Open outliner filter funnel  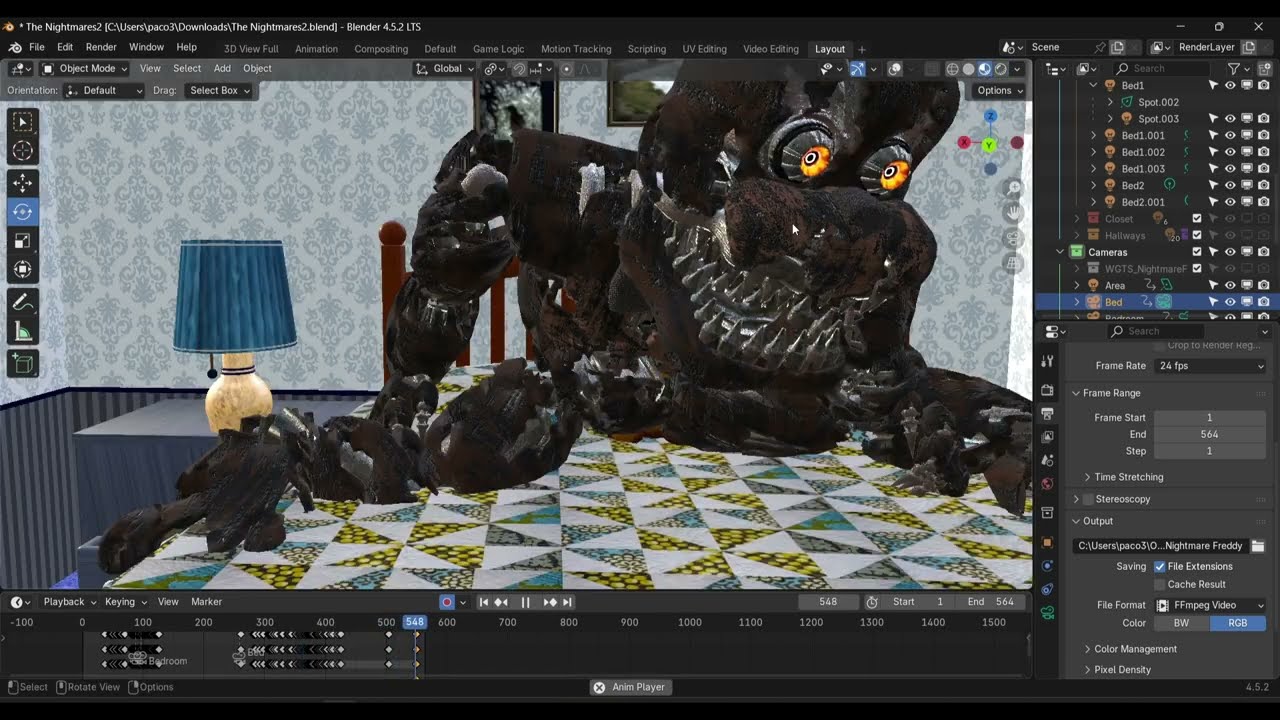click(x=1234, y=68)
